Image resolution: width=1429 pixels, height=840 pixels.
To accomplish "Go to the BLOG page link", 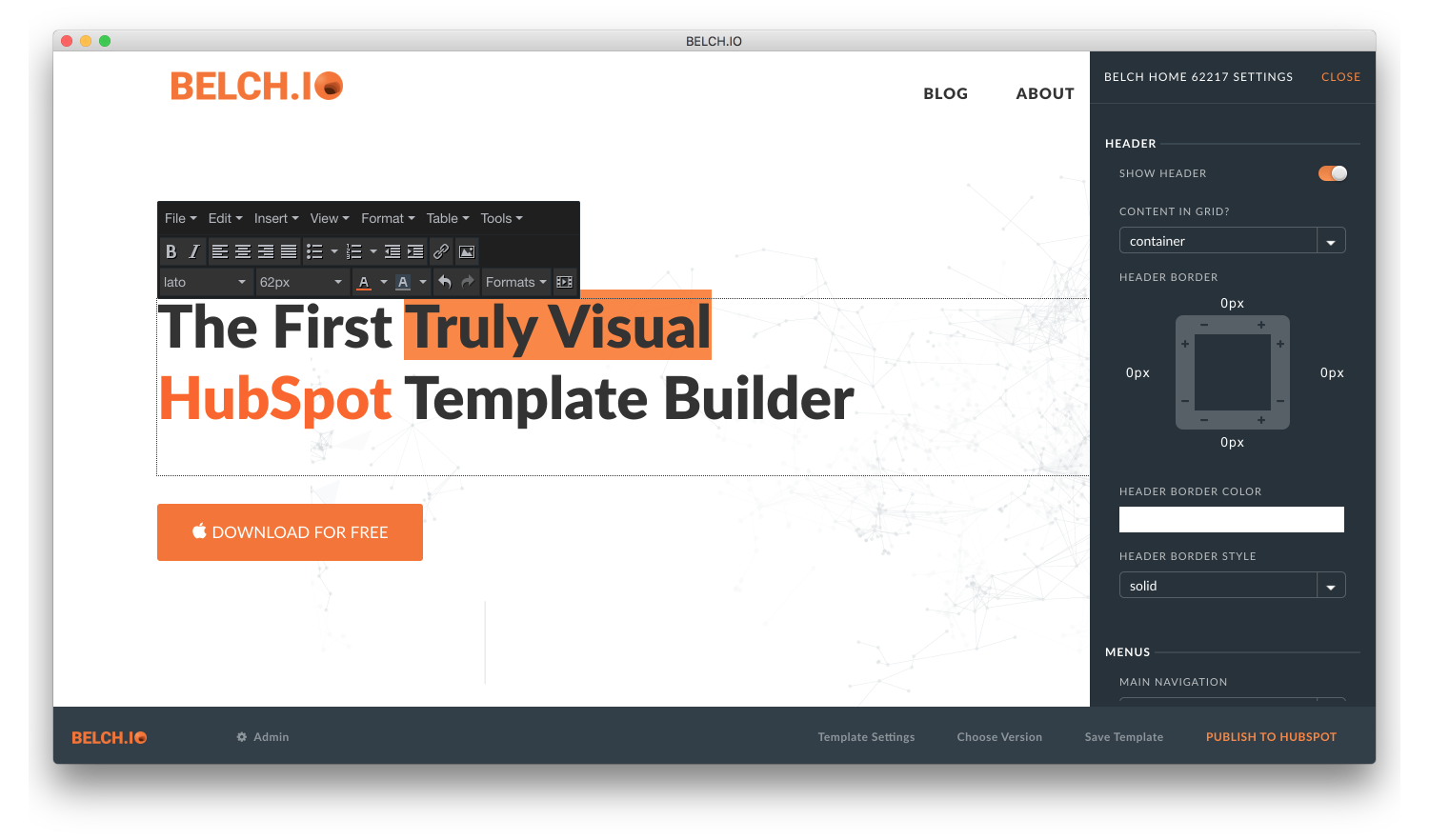I will click(946, 93).
